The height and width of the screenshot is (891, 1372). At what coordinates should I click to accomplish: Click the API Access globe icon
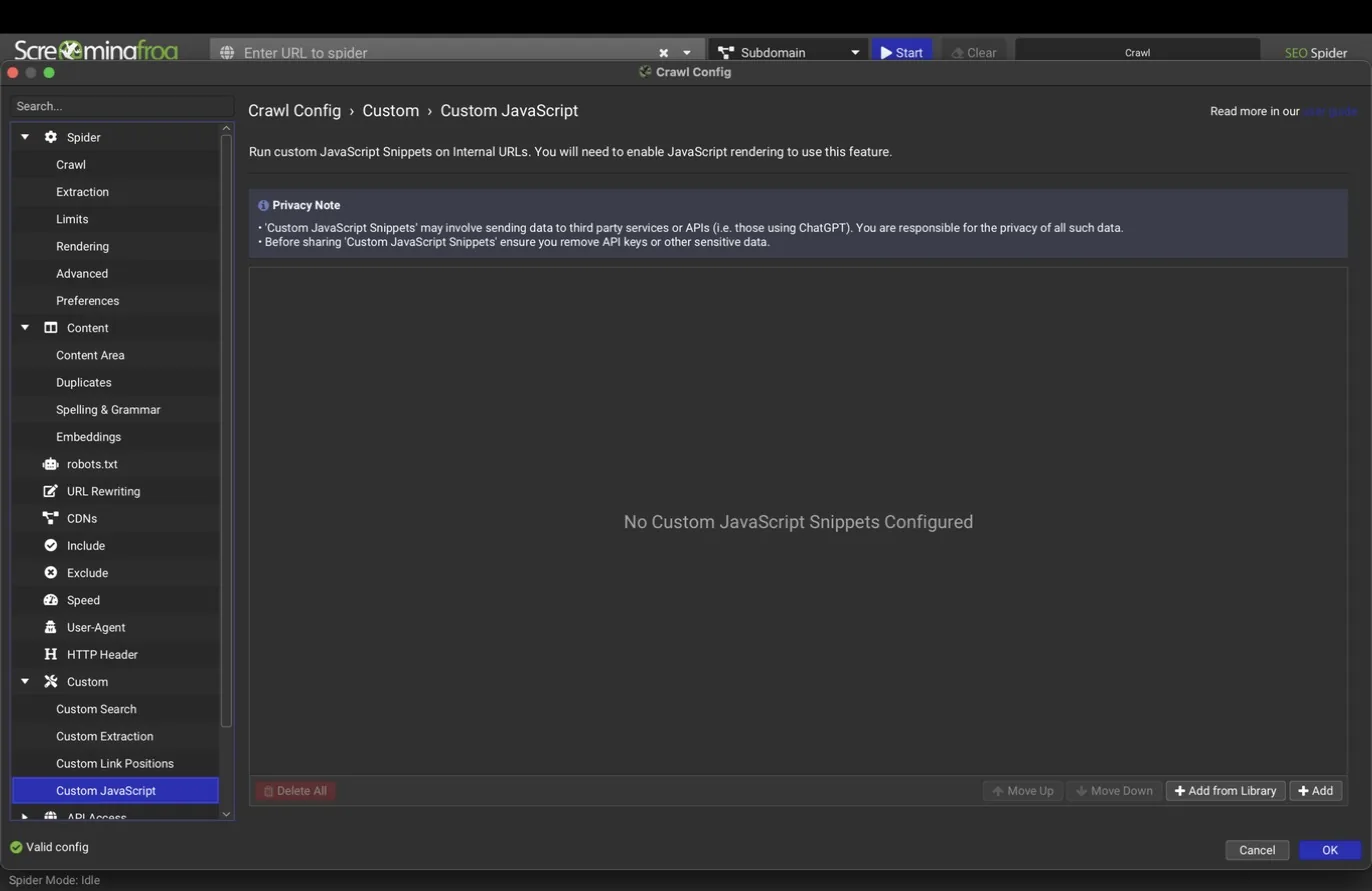click(x=50, y=817)
